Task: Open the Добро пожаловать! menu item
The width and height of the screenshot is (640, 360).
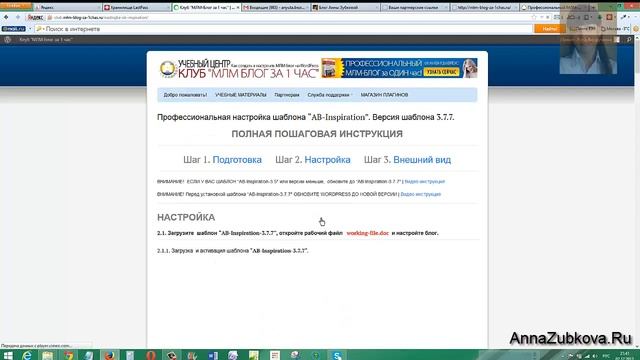Action: 185,95
